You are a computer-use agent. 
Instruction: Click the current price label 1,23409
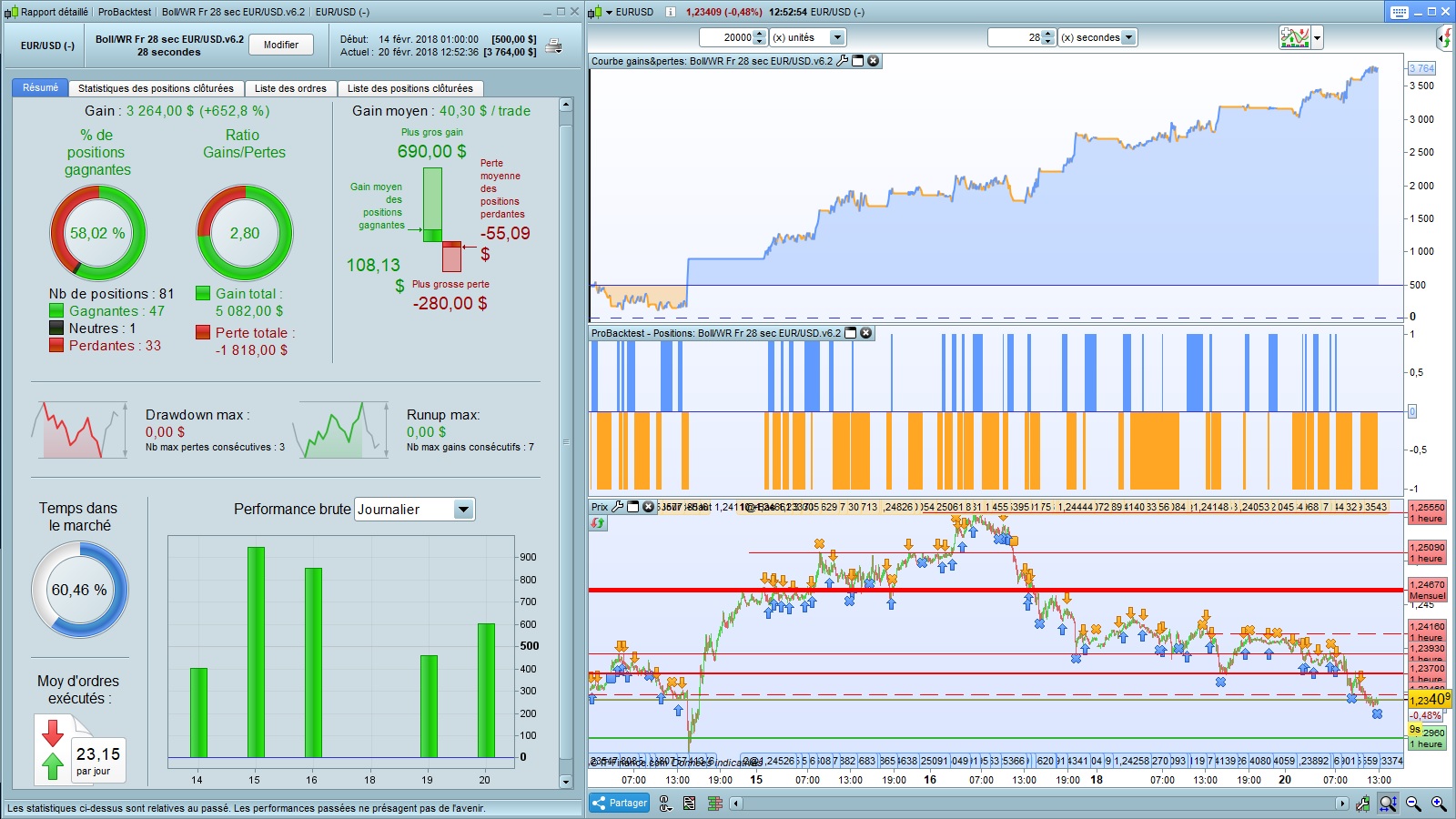(1430, 700)
